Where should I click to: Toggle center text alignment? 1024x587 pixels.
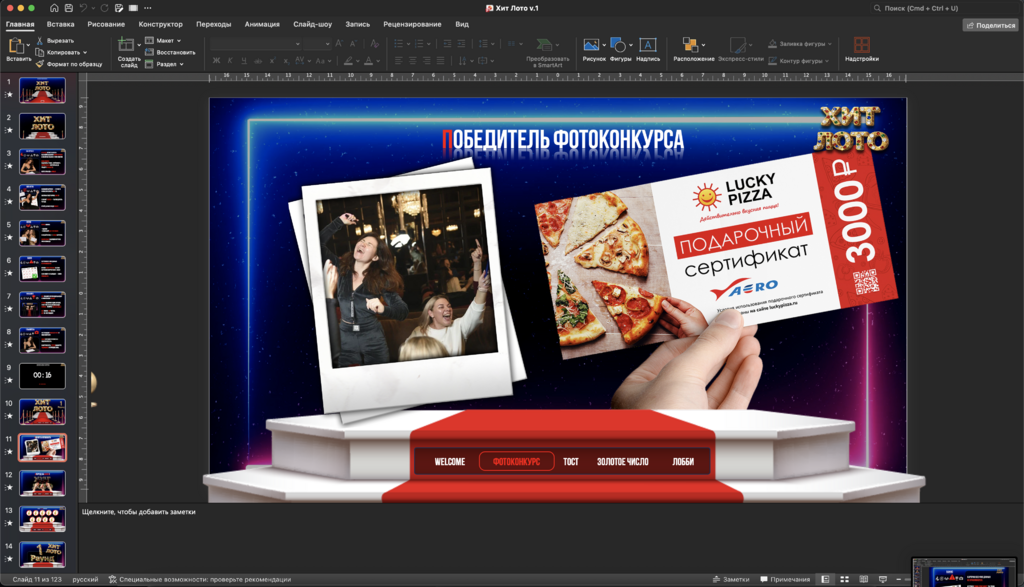pyautogui.click(x=412, y=61)
